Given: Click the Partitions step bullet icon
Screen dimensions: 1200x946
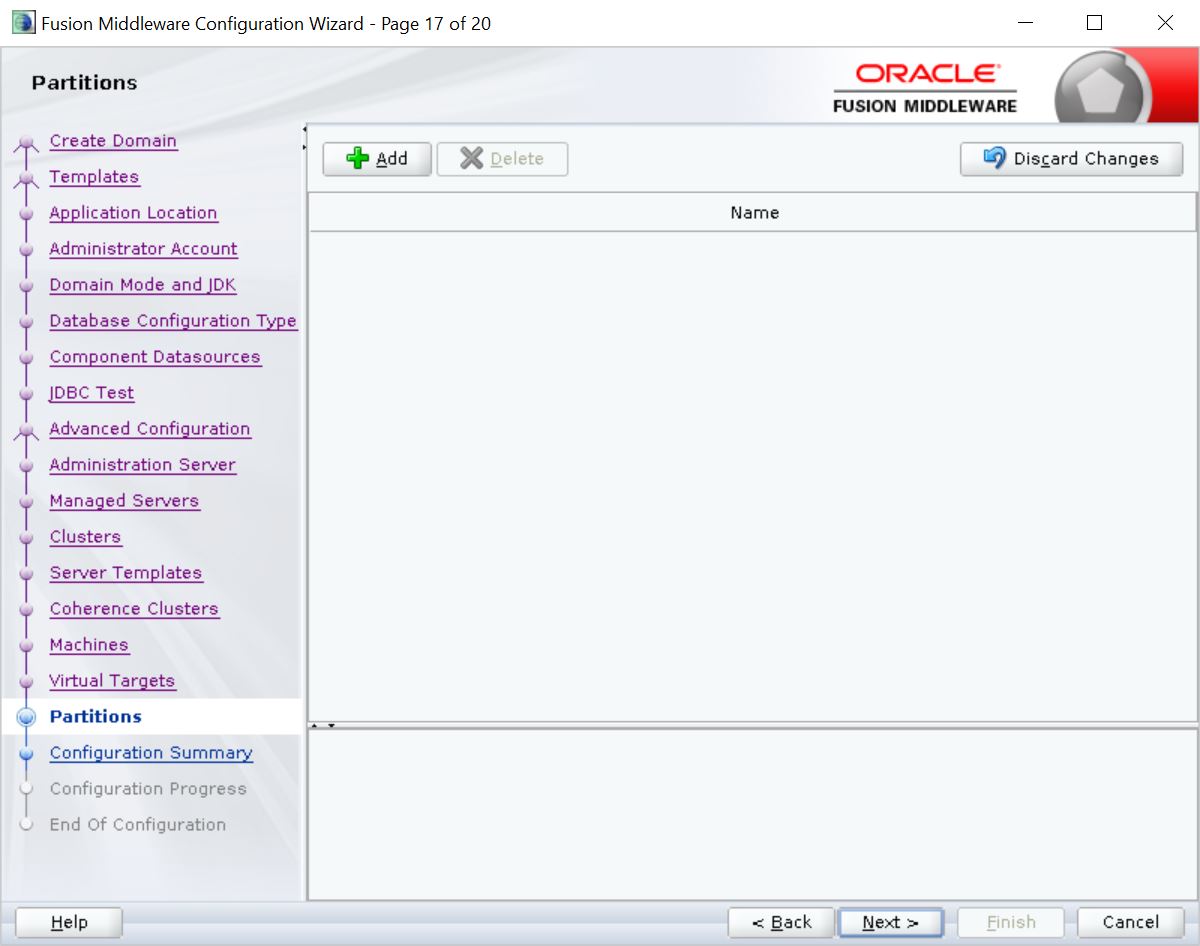Looking at the screenshot, I should coord(28,717).
